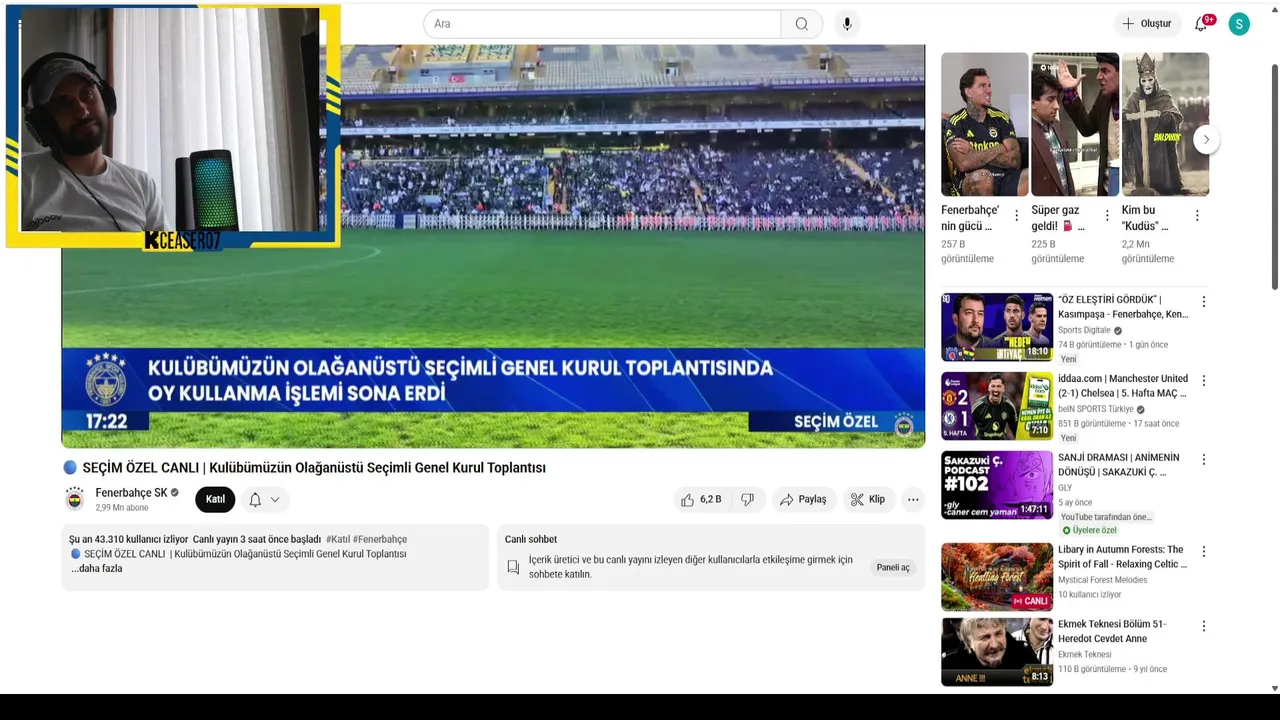Click the Oluştur create button
This screenshot has height=720, width=1280.
point(1146,24)
